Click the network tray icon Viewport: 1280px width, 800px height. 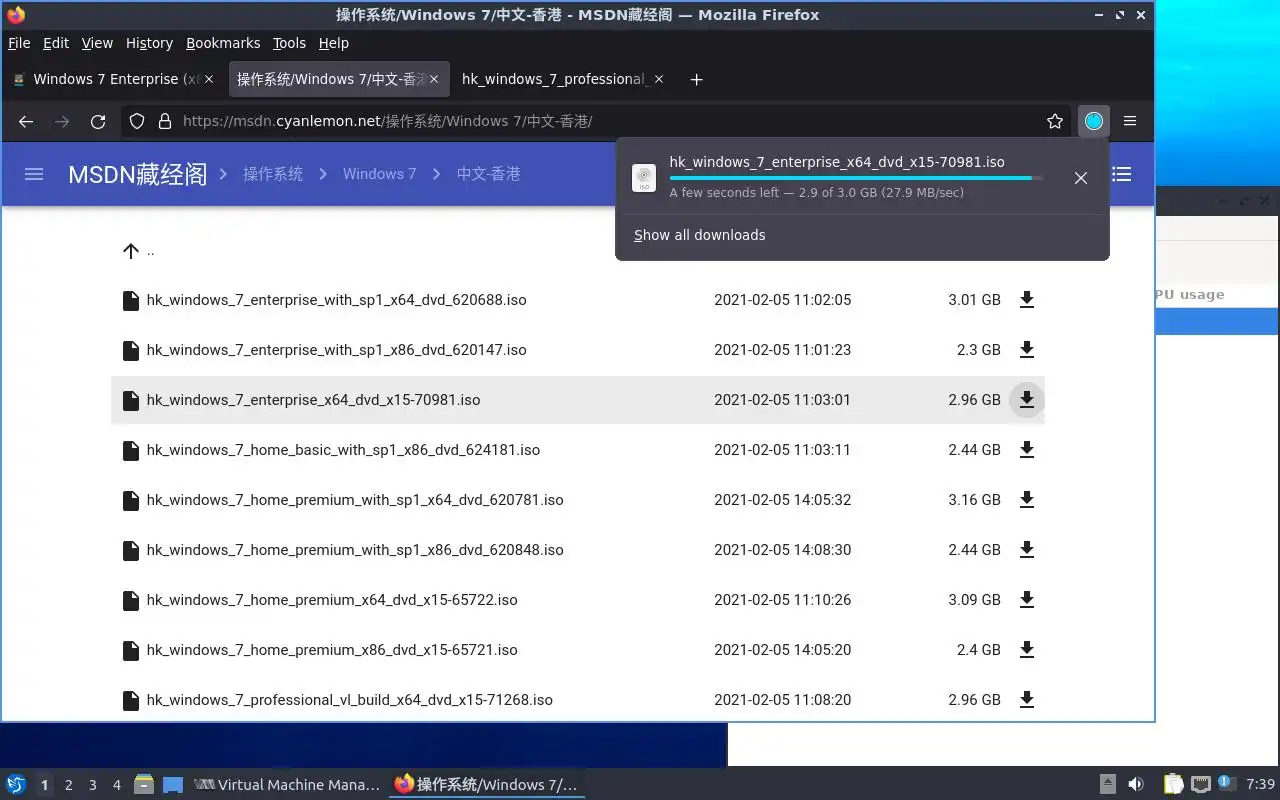[x=1200, y=785]
